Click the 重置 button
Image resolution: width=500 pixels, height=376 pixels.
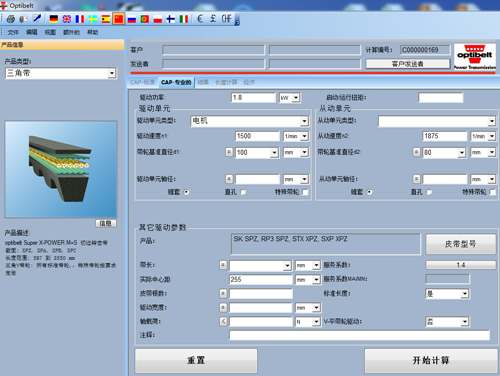(196, 360)
